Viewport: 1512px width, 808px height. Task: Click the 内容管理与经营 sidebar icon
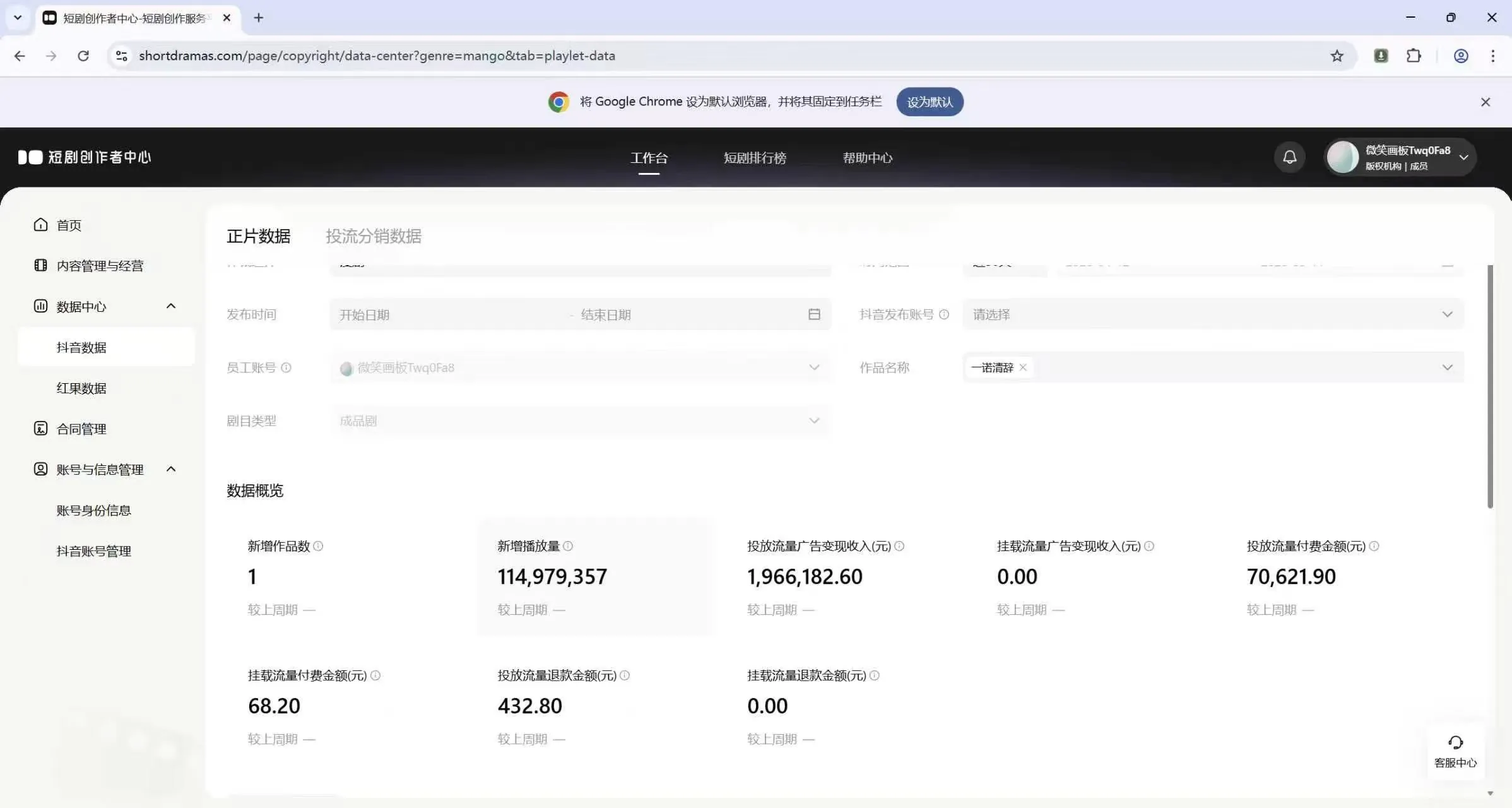[40, 265]
